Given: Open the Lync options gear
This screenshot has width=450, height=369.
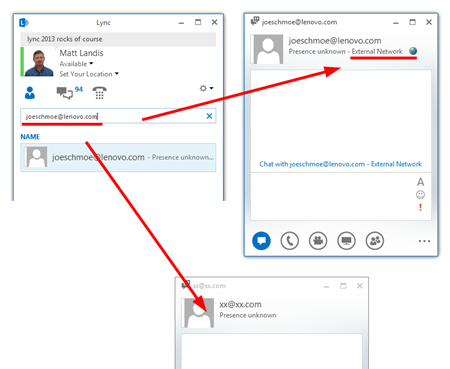Looking at the screenshot, I should pos(203,88).
